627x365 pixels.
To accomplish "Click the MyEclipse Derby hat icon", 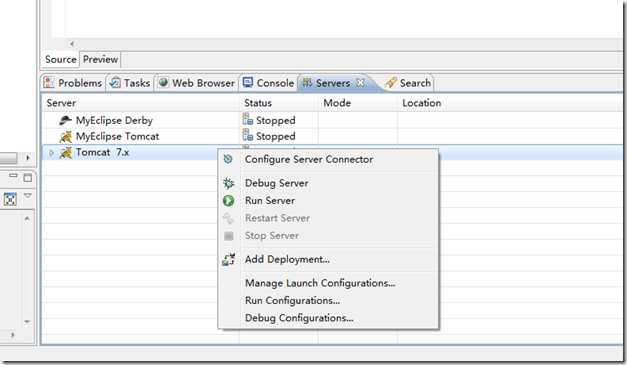I will point(65,120).
